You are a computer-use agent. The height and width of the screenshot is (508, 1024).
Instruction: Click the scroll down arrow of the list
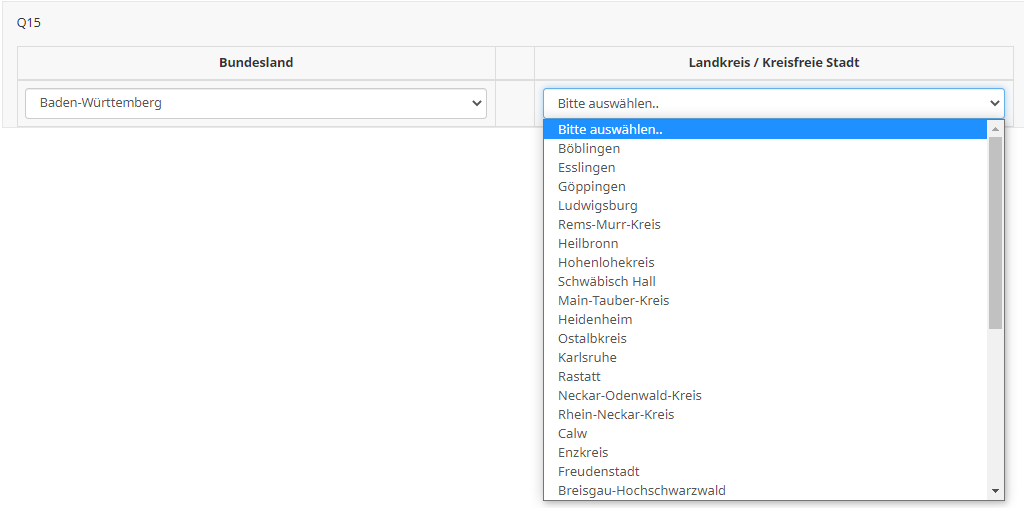995,491
